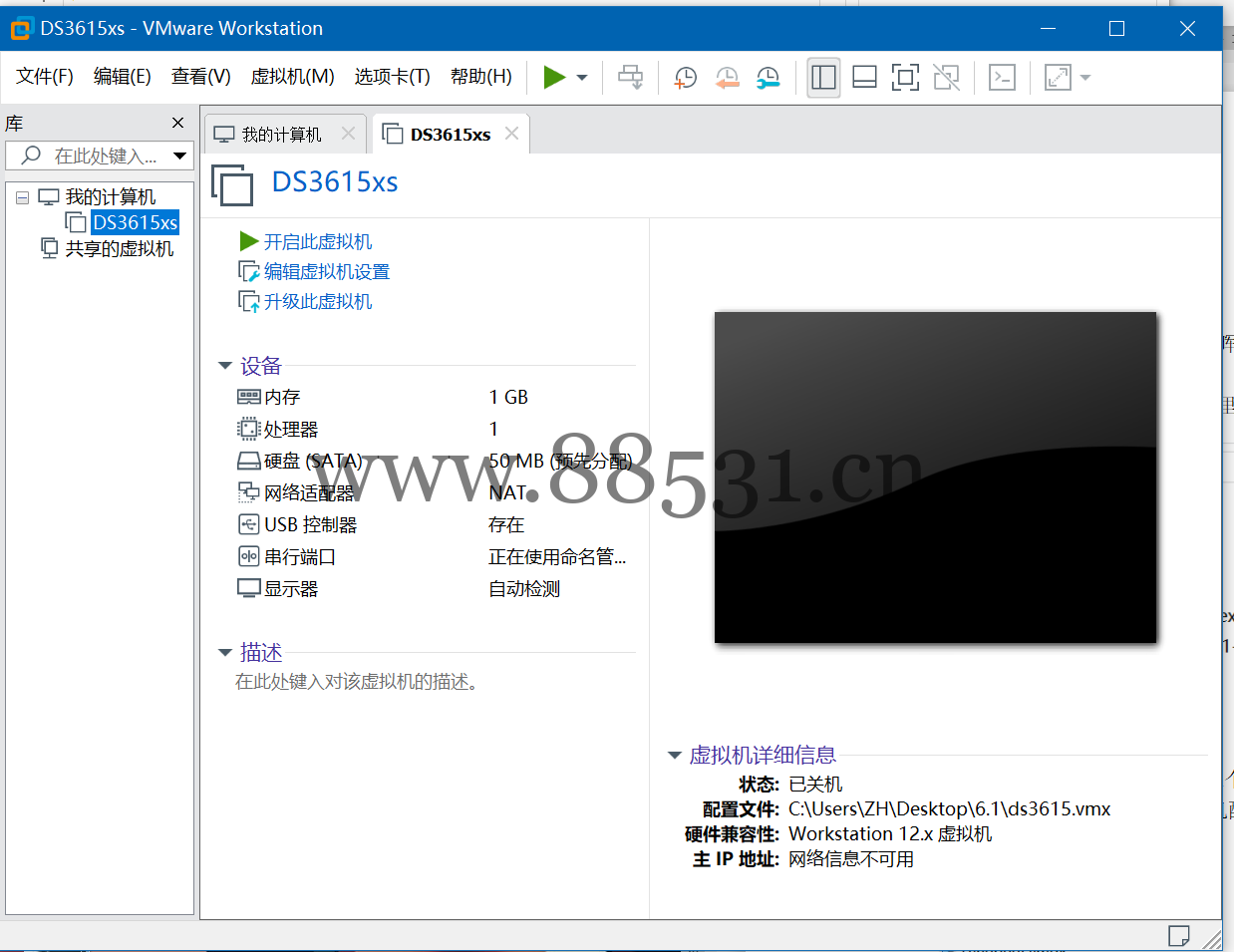Click the NAT network value

point(507,492)
